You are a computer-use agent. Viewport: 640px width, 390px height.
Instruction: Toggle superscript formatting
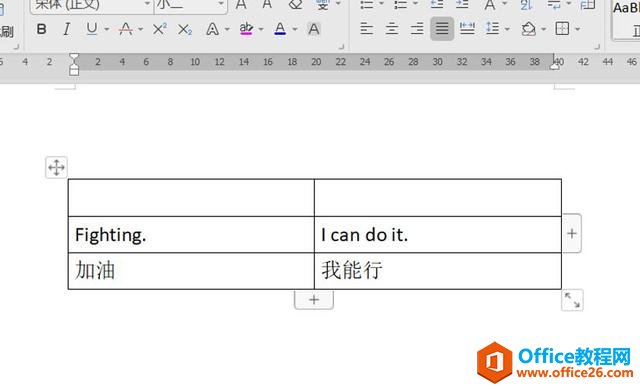(160, 29)
